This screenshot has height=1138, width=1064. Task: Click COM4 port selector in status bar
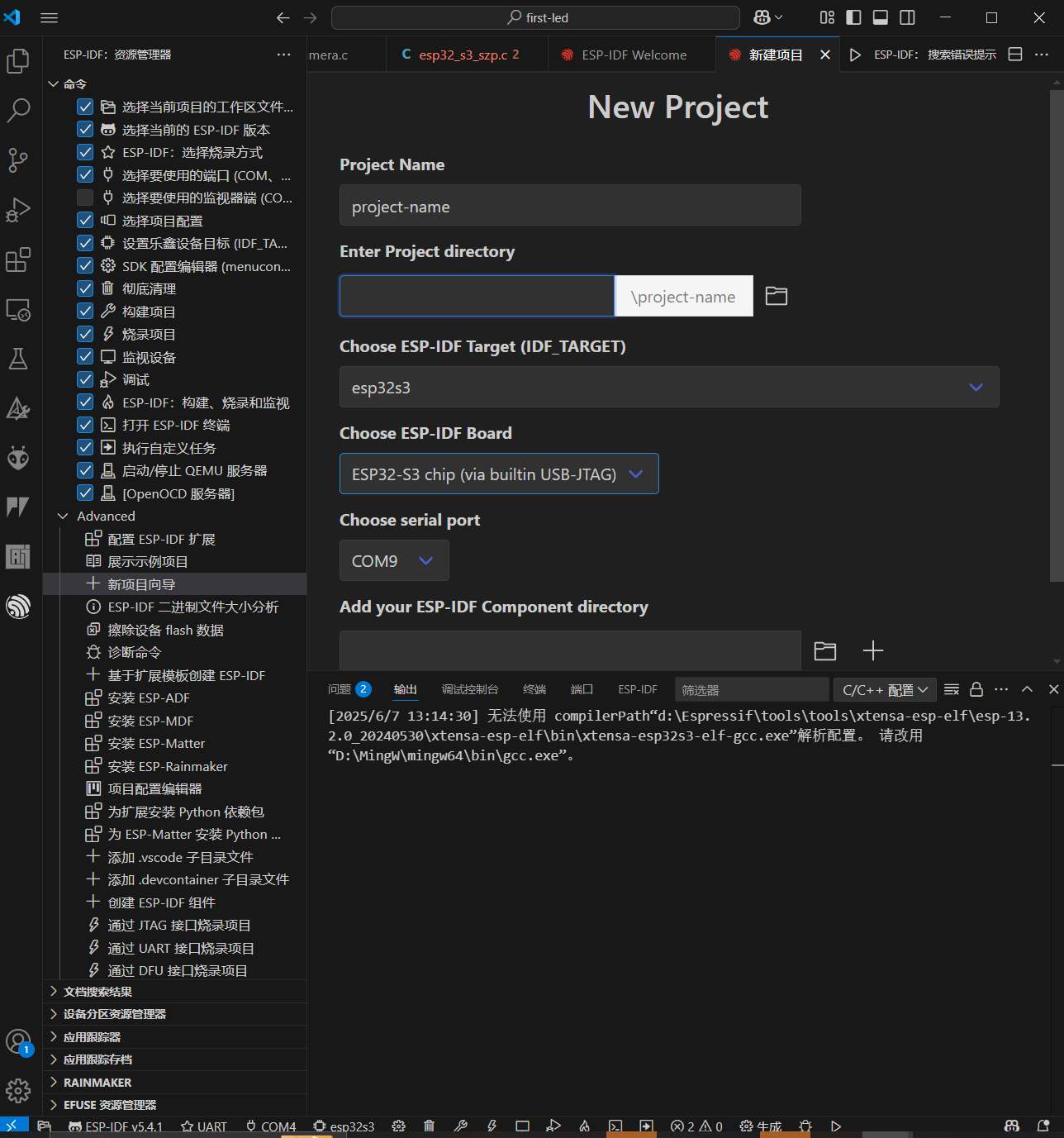coord(271,1126)
